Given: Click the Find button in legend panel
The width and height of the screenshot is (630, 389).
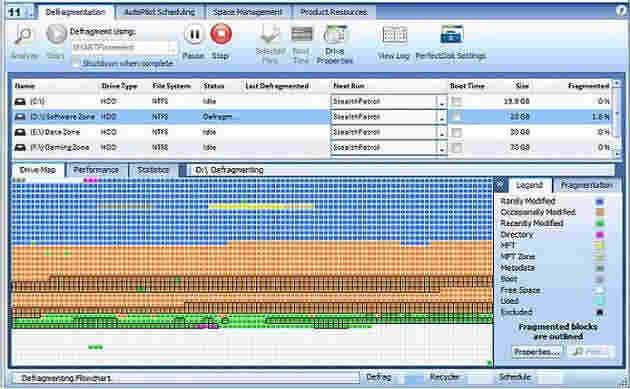Looking at the screenshot, I should pos(591,352).
